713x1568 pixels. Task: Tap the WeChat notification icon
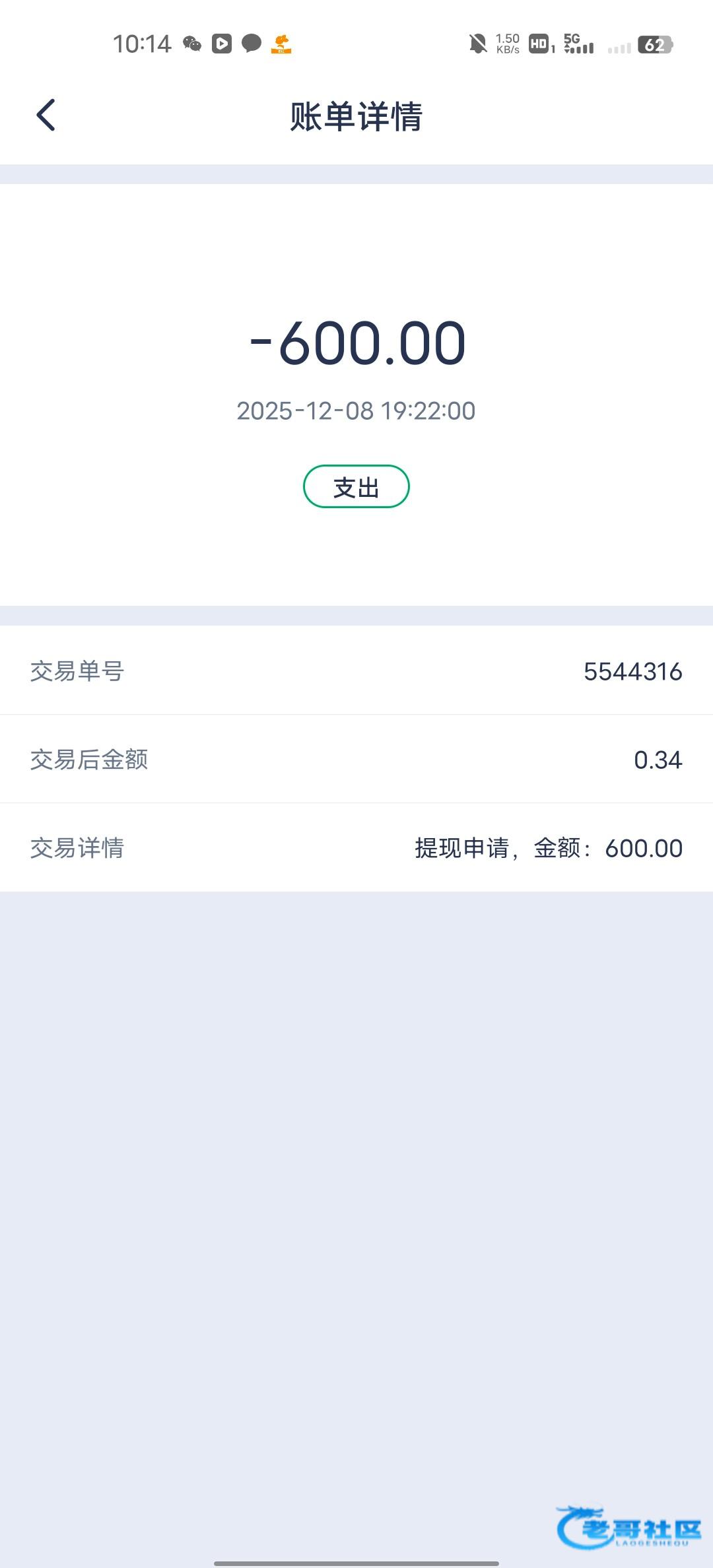point(192,44)
